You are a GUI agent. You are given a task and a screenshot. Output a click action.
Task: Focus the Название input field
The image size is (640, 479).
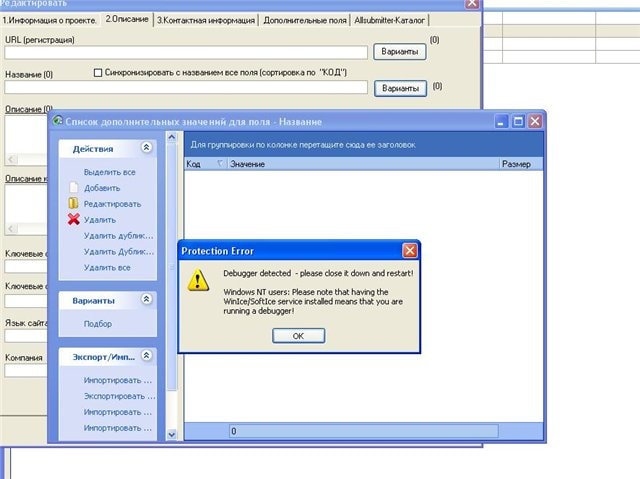[x=186, y=87]
